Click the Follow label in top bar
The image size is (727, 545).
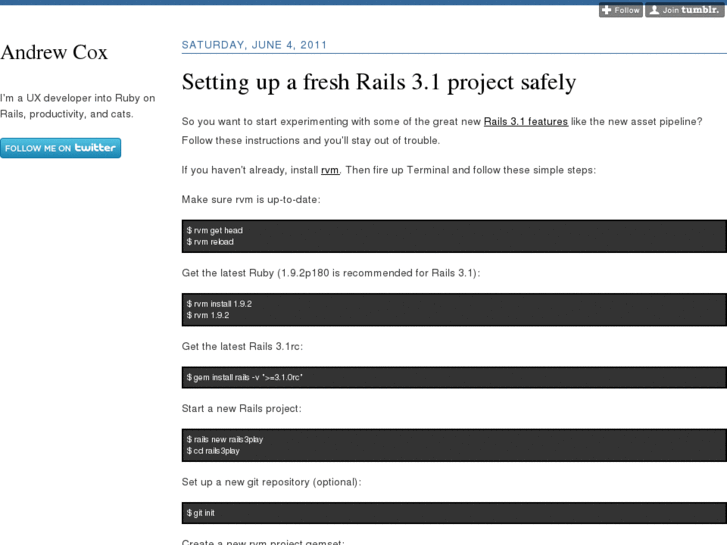tap(627, 10)
